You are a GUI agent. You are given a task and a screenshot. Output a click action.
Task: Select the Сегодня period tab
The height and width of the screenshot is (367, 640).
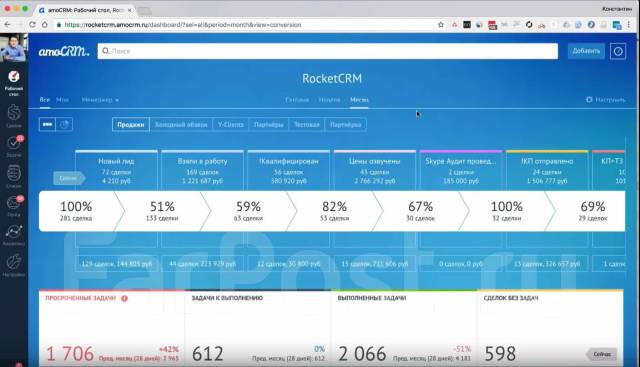coord(297,100)
